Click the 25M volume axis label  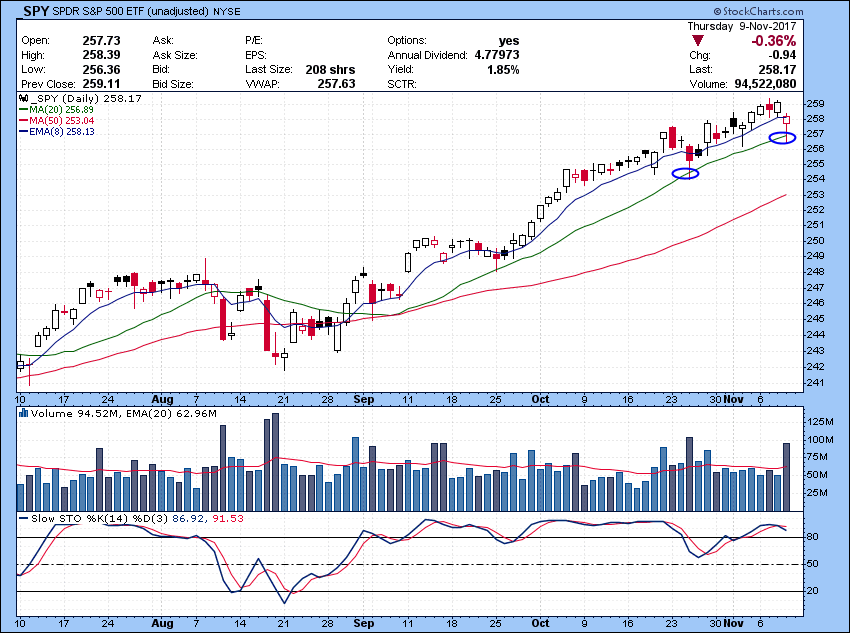[x=817, y=493]
